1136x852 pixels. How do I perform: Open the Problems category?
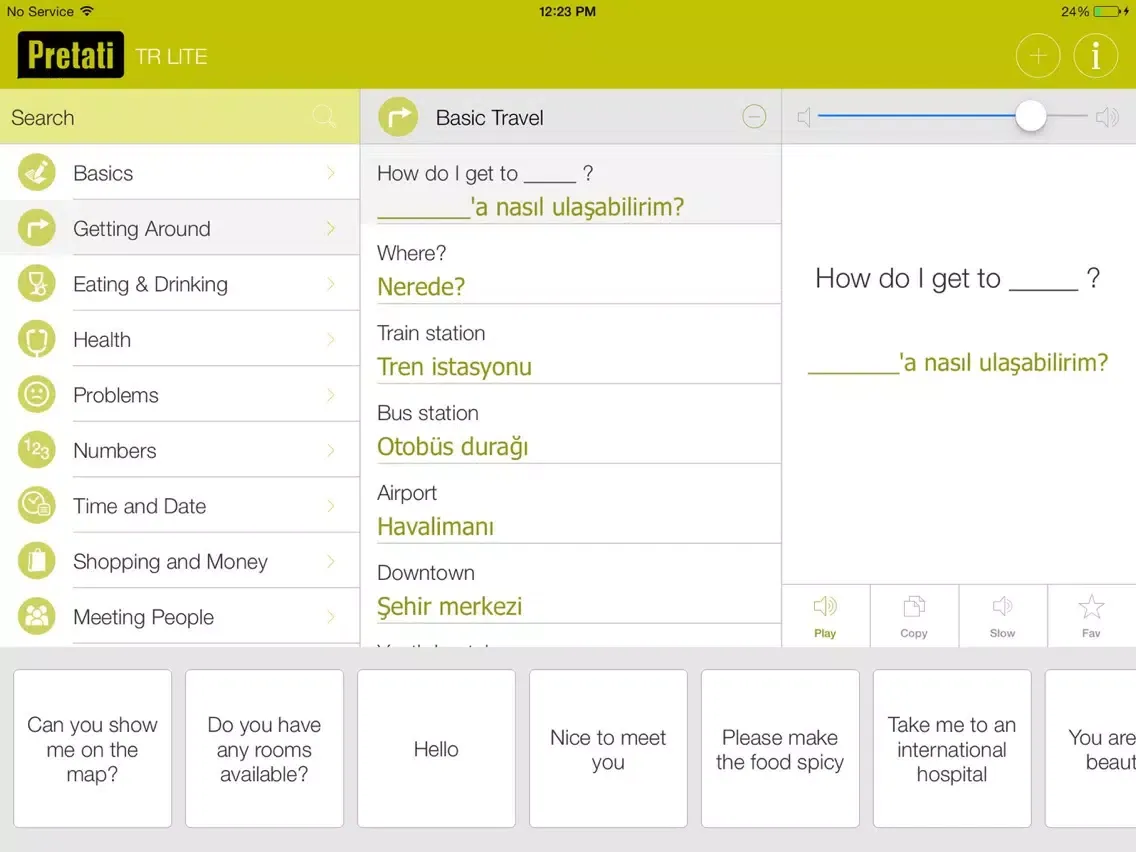click(180, 395)
